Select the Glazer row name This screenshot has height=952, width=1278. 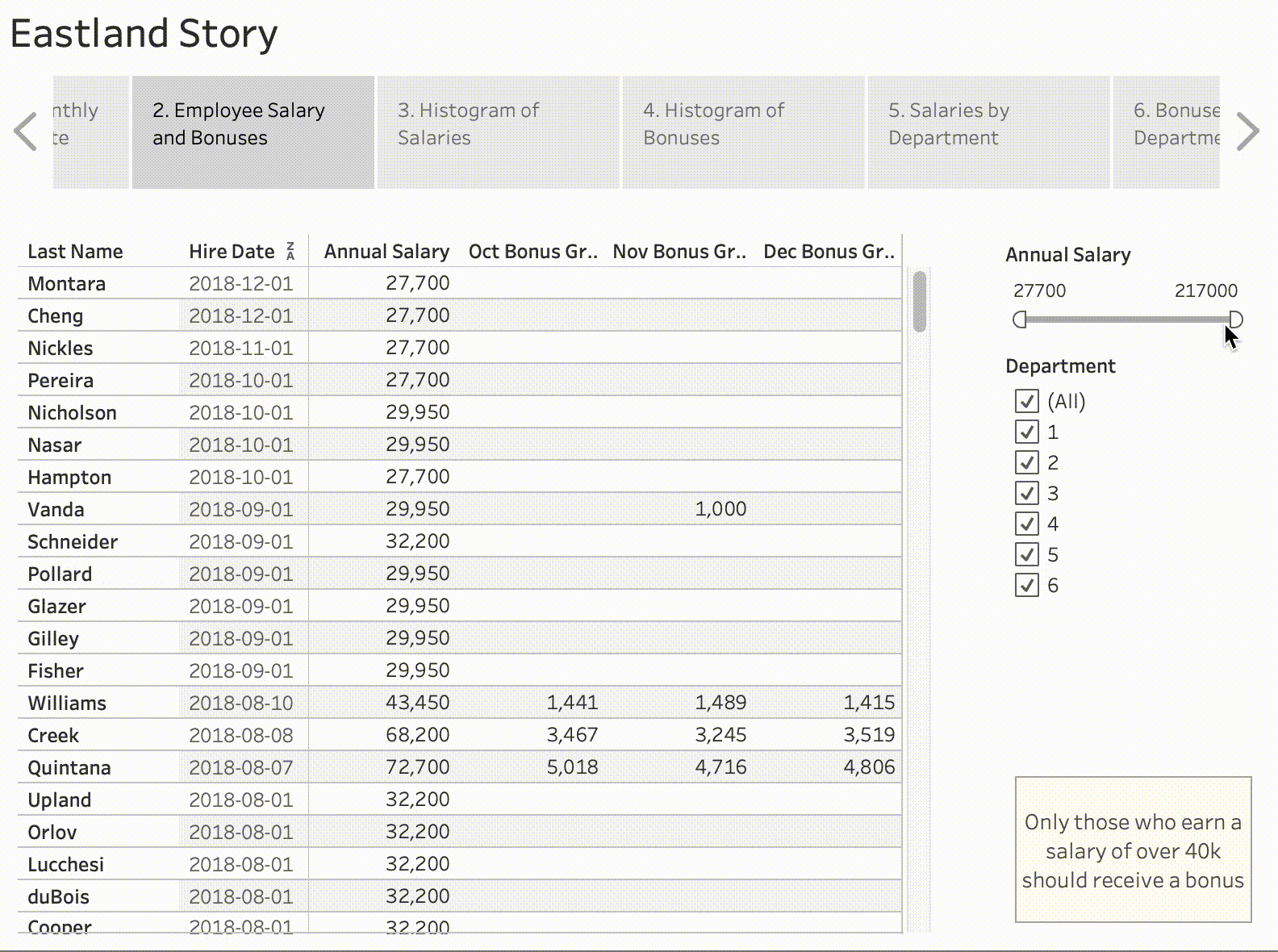[x=56, y=607]
